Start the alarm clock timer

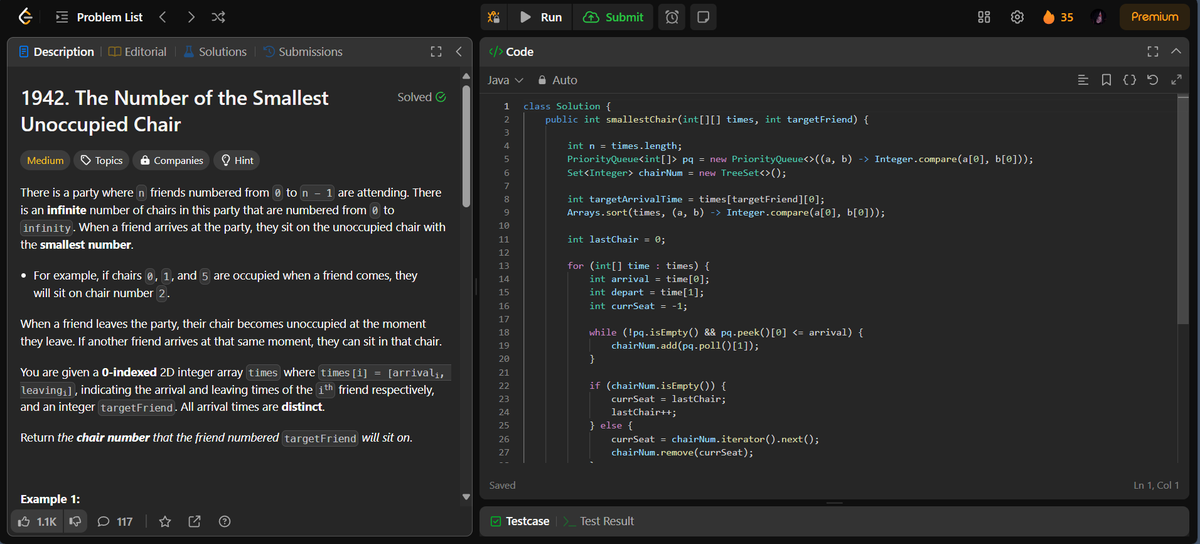coord(673,17)
